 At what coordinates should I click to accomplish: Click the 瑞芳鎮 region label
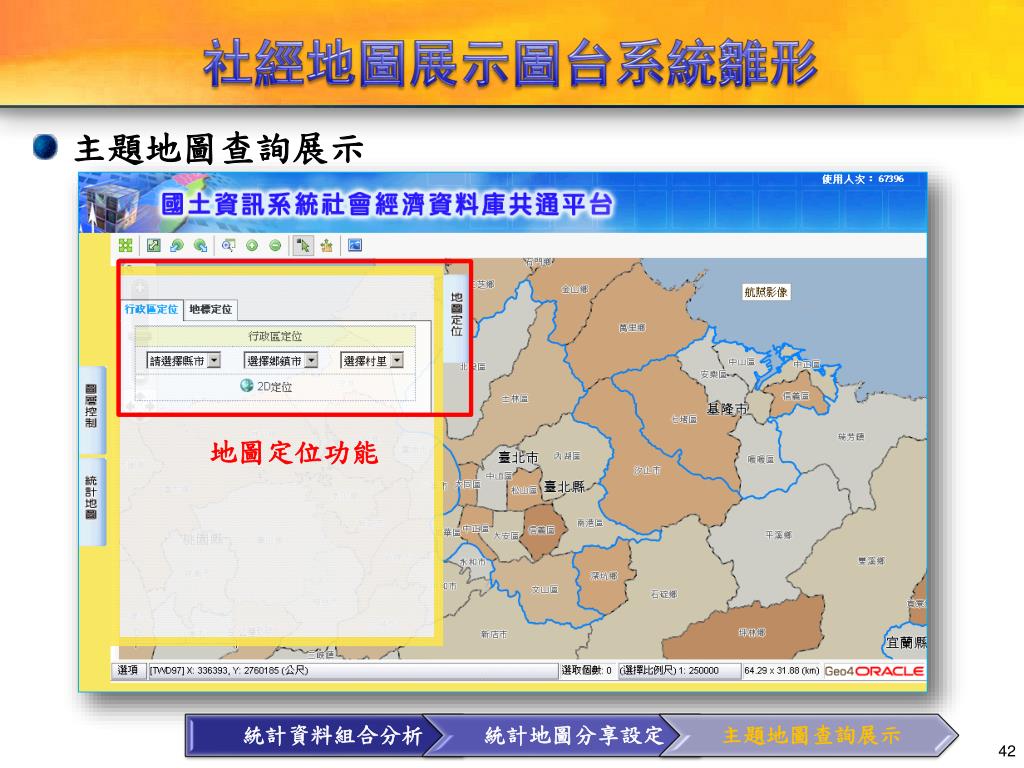point(851,436)
